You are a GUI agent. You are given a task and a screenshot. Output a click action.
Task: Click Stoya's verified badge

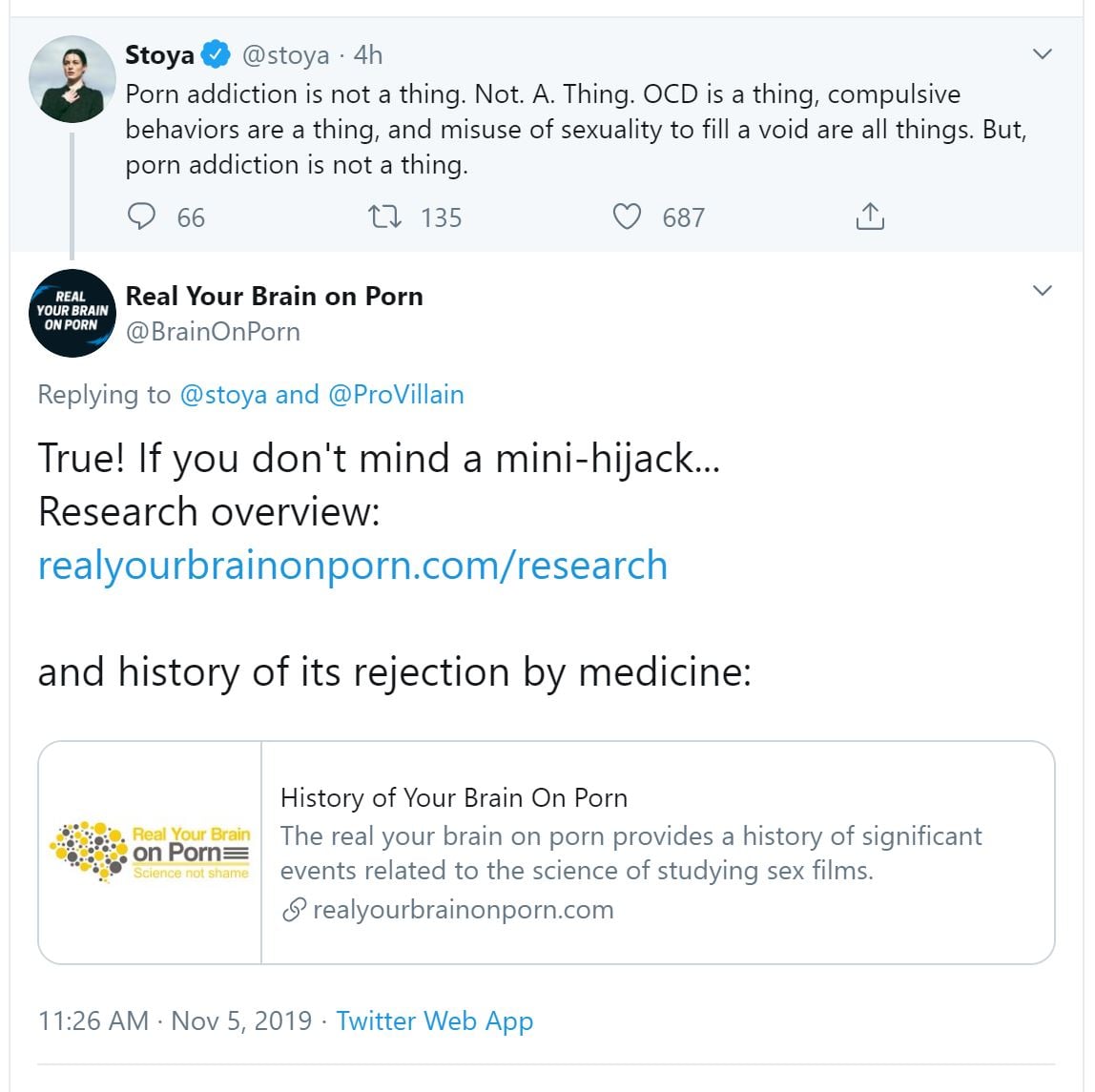(217, 55)
